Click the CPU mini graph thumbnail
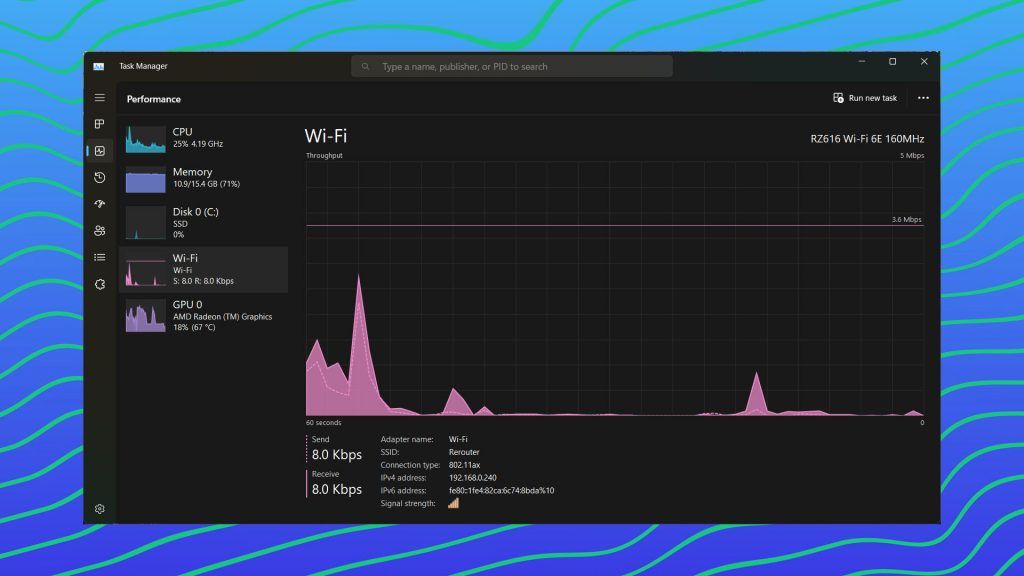Image resolution: width=1024 pixels, height=576 pixels. pyautogui.click(x=145, y=138)
